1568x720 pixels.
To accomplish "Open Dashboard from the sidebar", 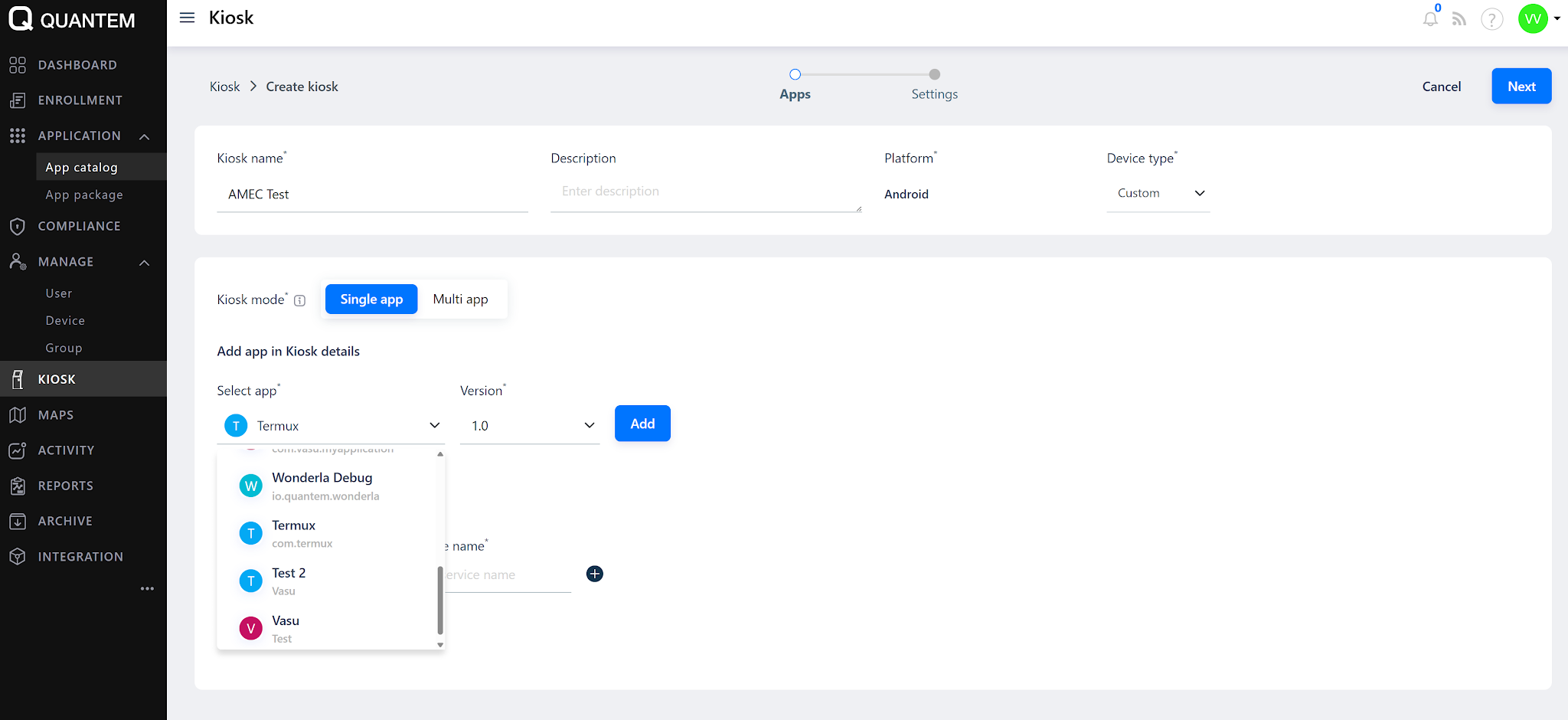I will point(77,65).
